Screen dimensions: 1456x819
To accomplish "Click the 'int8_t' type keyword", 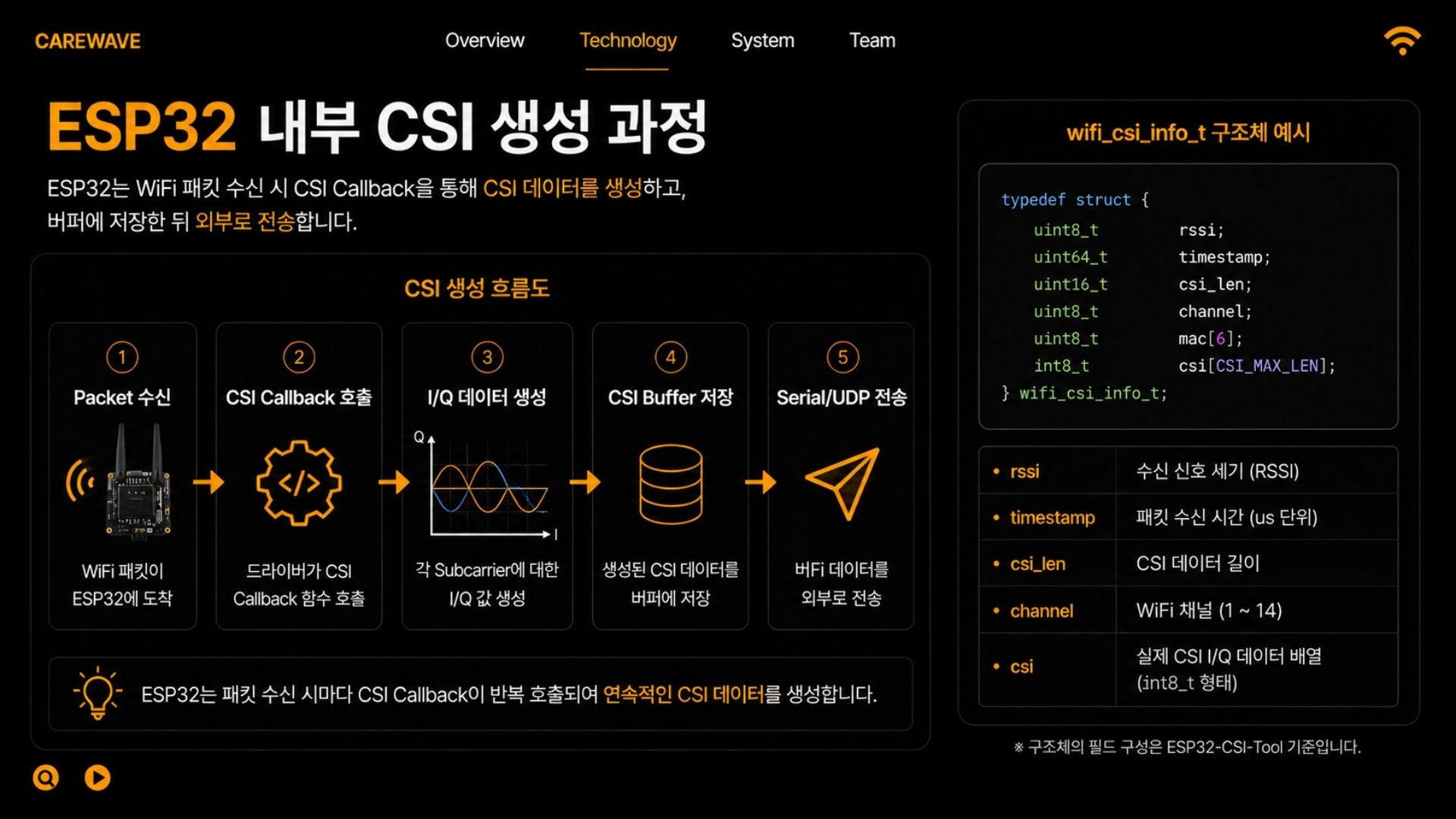I will [1061, 366].
